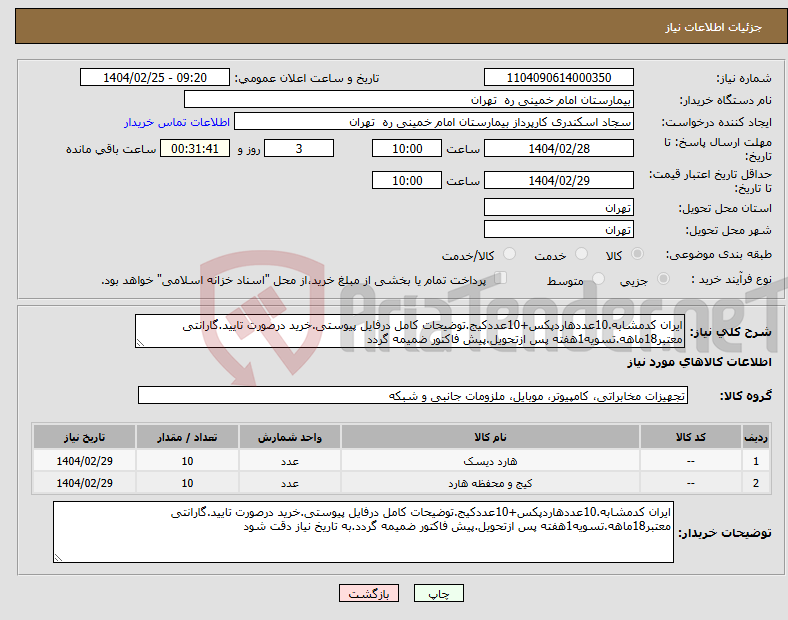Toggle the Islamic treasury payment checkbox
Screen dimensions: 788x620
point(501,278)
